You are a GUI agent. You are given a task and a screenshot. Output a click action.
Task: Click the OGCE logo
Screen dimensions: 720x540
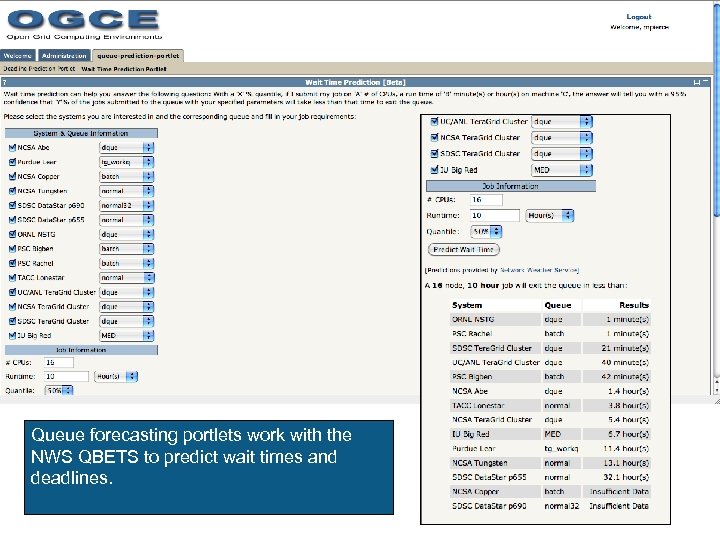[x=84, y=24]
